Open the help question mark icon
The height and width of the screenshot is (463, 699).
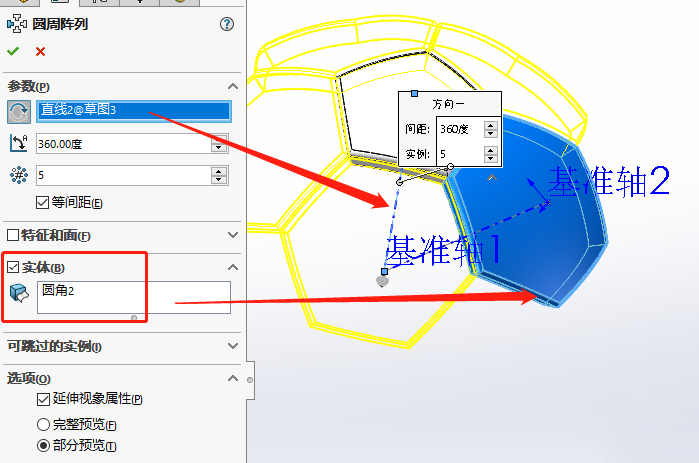tap(227, 24)
